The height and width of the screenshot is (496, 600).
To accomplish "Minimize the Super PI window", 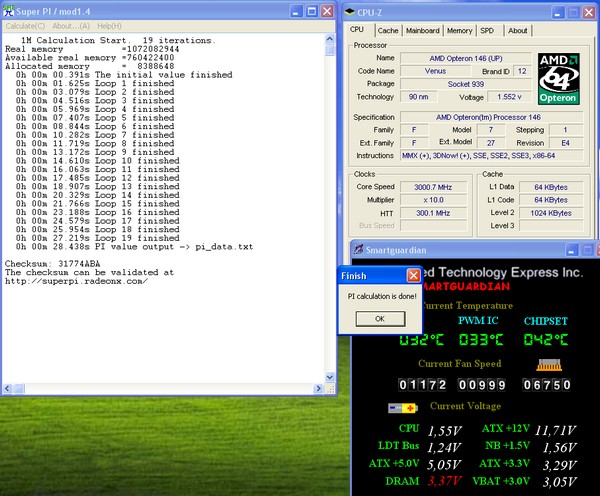I will (296, 11).
